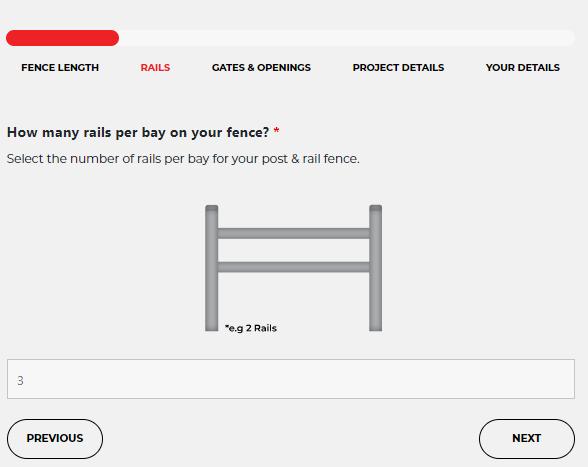588x467 pixels.
Task: Jump to the Project Details step
Action: pos(398,68)
